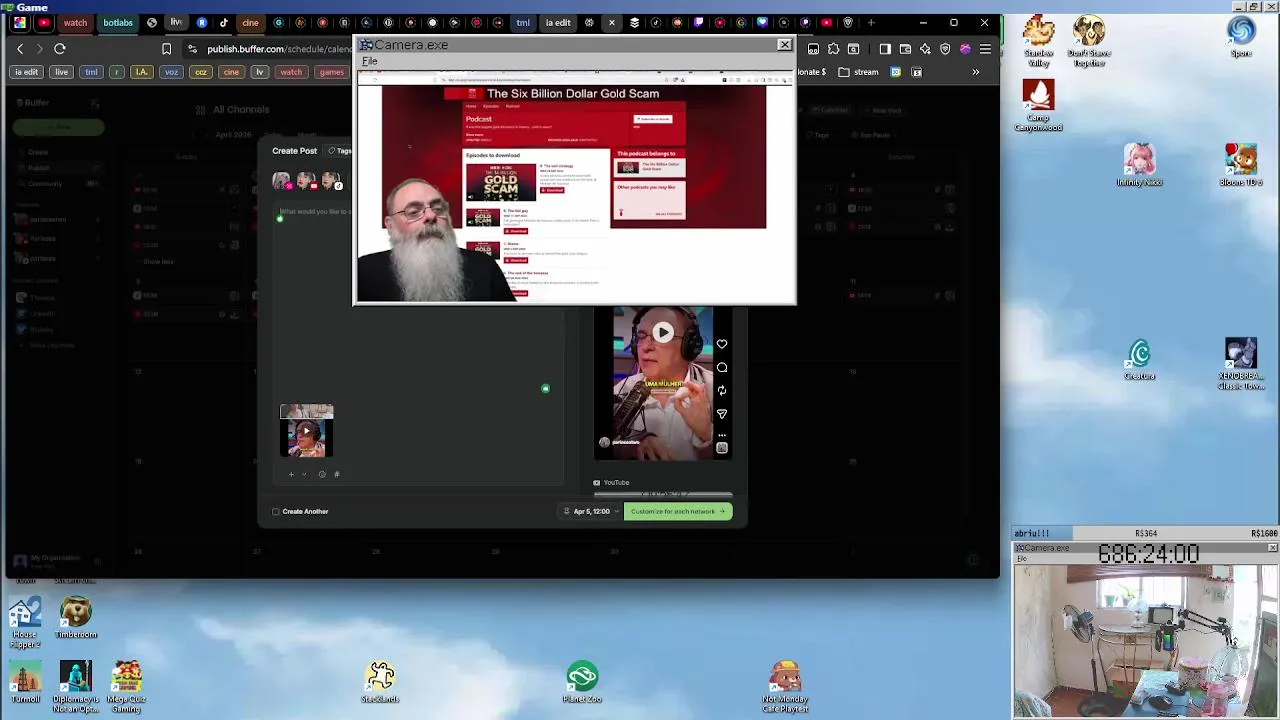Click the emoji icon in post composer
Image resolution: width=1280 pixels, height=720 pixels.
(x=322, y=474)
